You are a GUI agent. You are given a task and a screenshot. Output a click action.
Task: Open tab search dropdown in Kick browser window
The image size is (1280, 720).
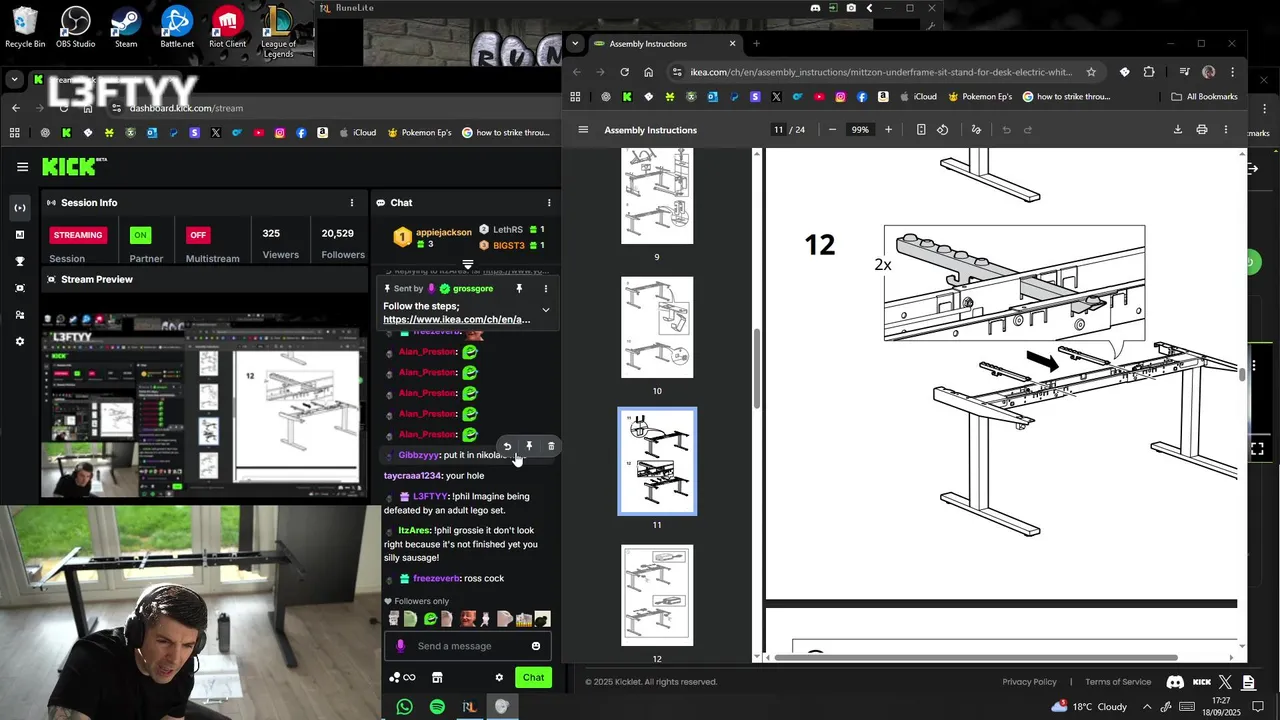tap(14, 80)
